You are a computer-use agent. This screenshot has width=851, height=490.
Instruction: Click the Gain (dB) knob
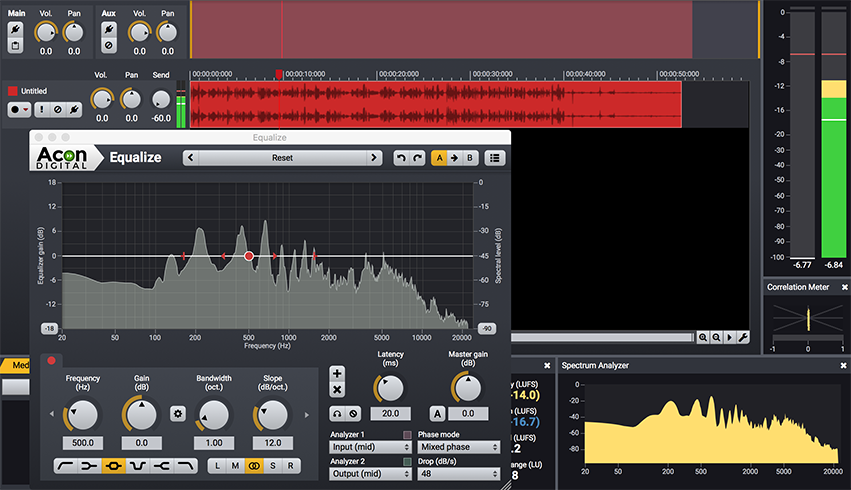pos(141,414)
